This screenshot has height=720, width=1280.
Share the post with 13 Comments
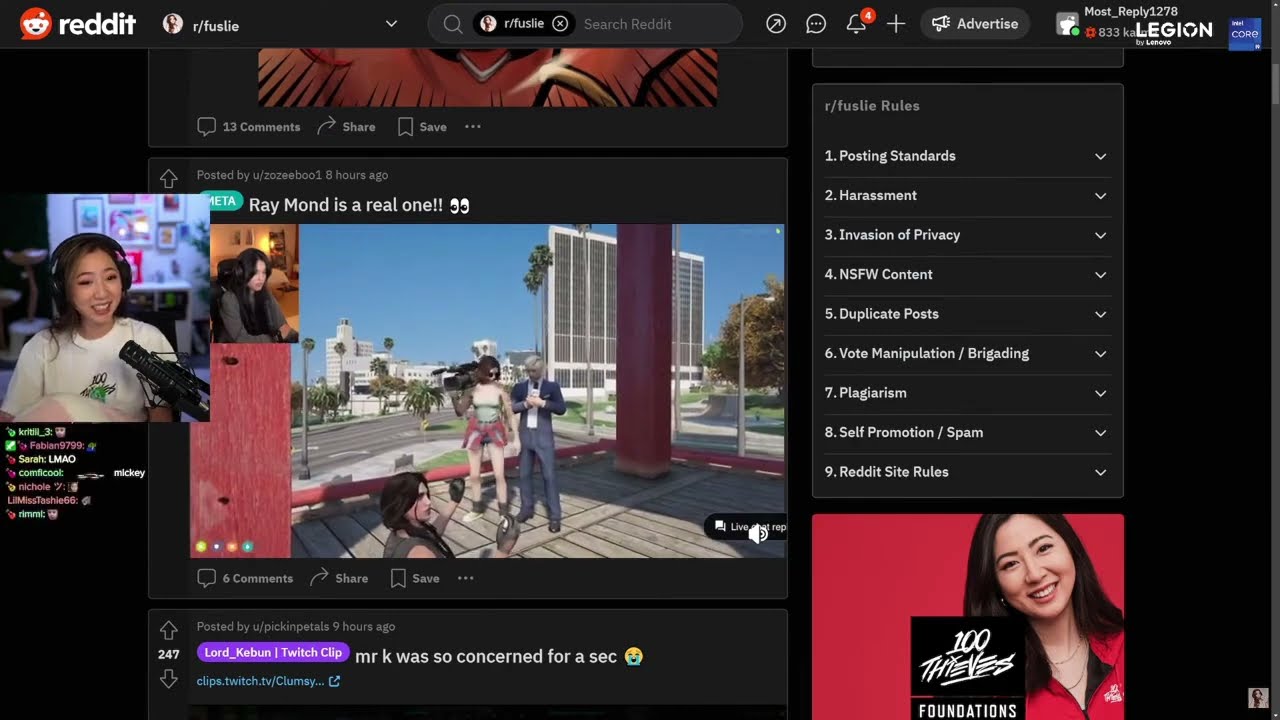(346, 127)
